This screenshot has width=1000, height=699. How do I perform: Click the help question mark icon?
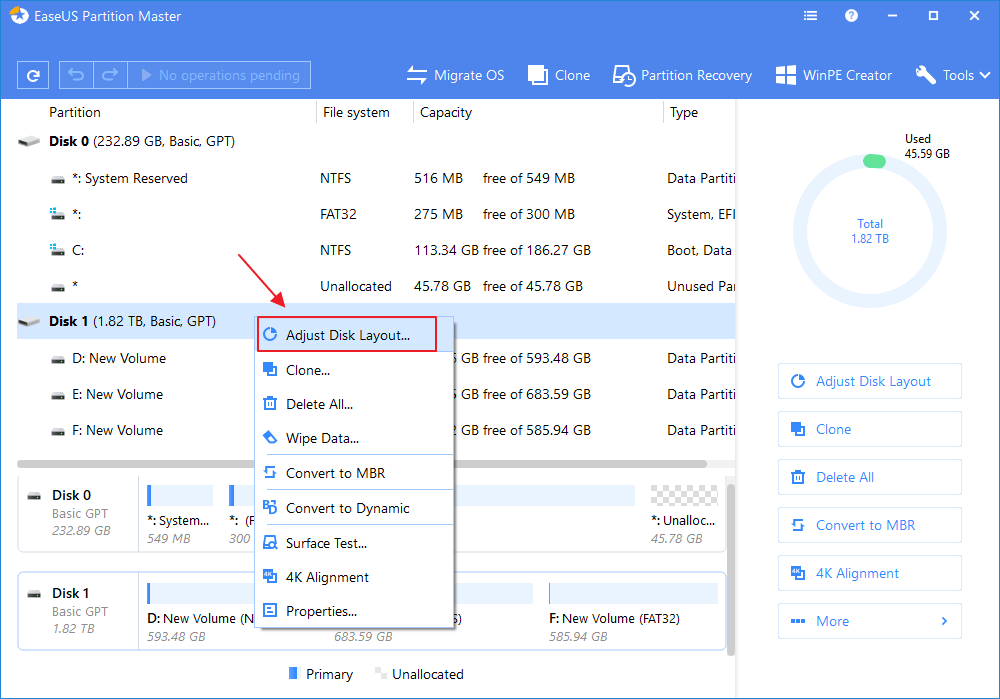851,16
